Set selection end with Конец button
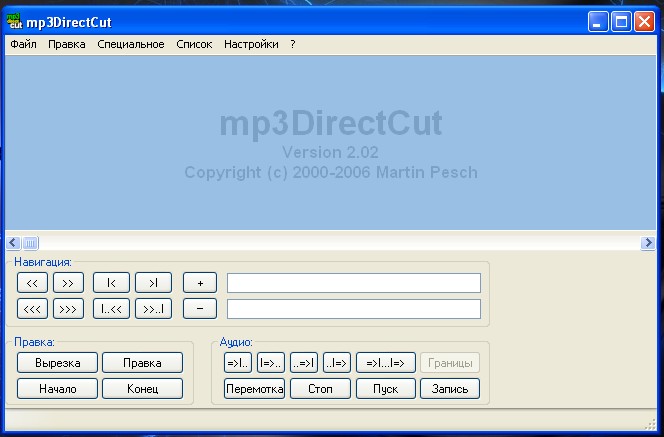 click(x=142, y=389)
